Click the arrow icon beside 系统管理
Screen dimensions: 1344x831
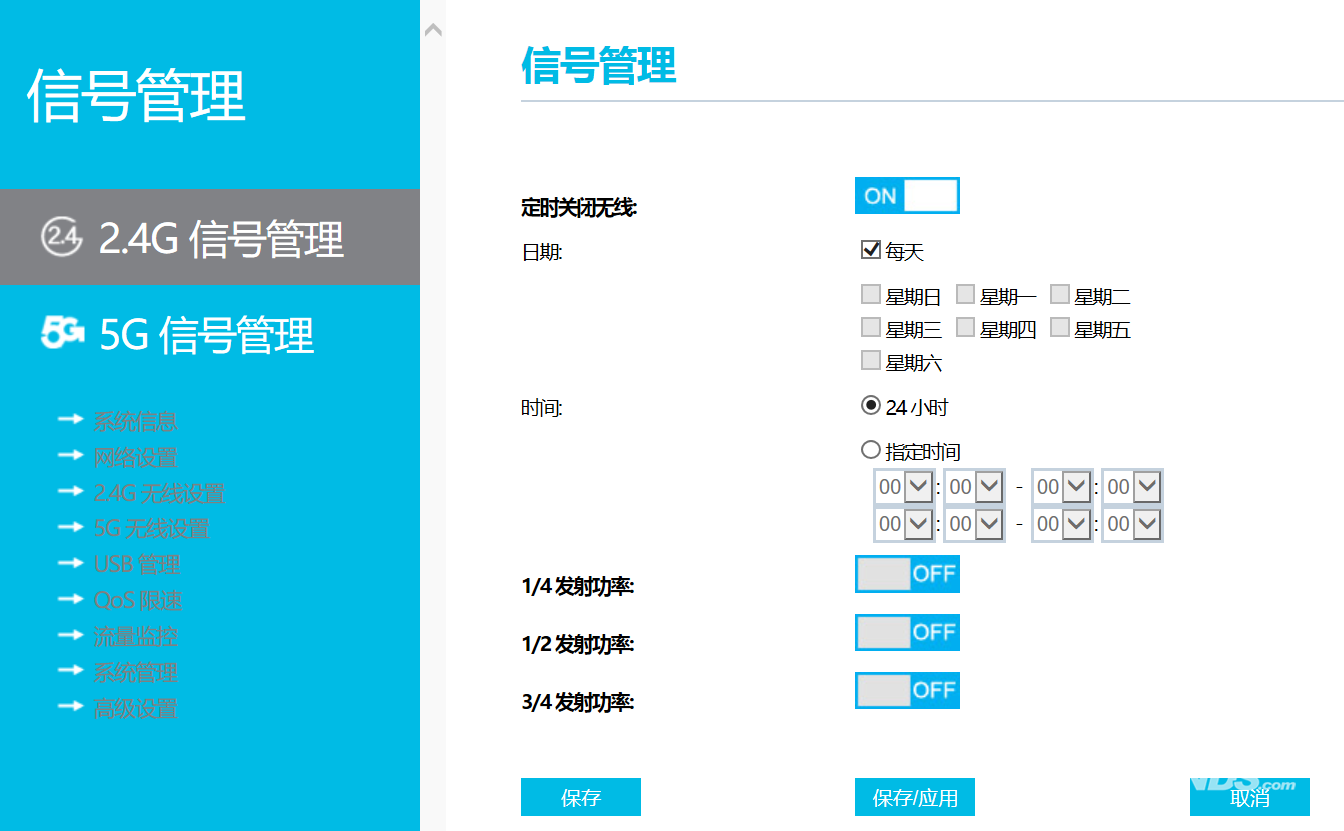(x=71, y=671)
